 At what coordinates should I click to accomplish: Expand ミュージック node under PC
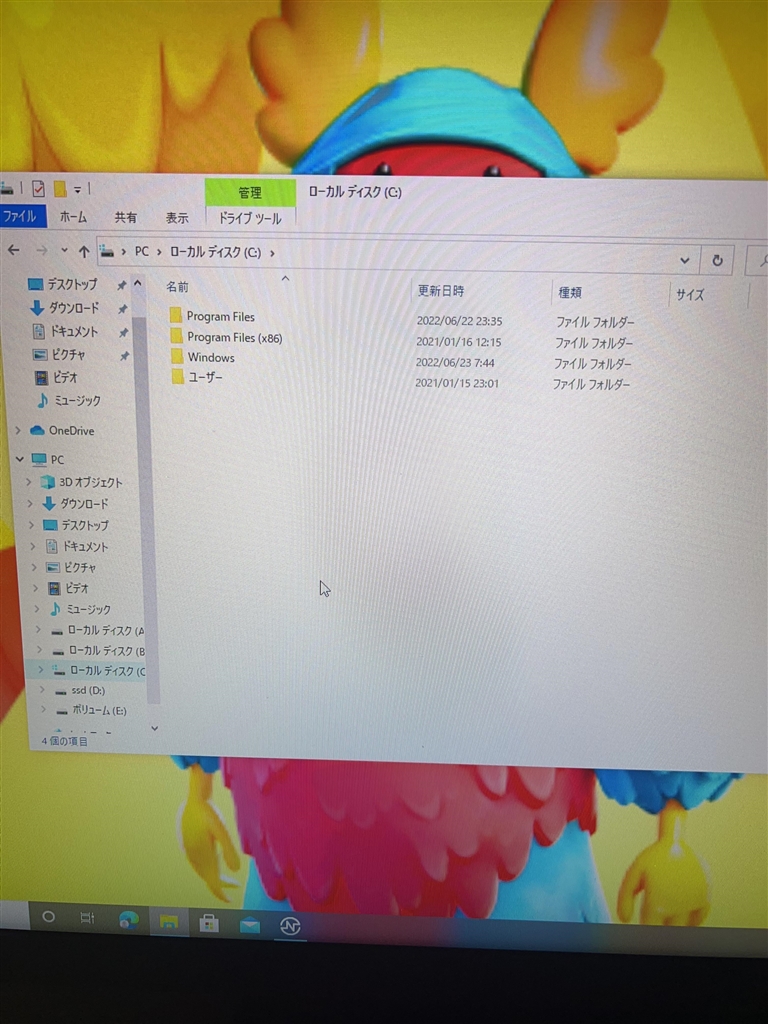pos(37,609)
